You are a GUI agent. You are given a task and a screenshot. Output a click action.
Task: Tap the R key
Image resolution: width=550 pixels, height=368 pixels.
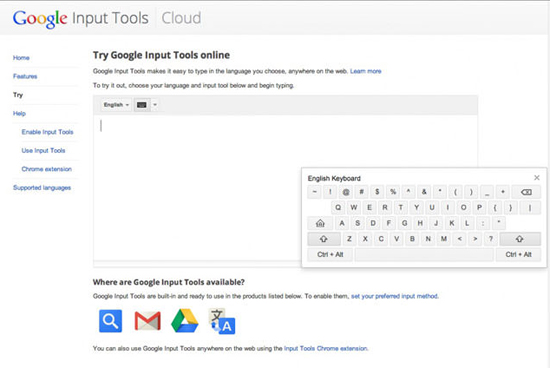pos(385,208)
